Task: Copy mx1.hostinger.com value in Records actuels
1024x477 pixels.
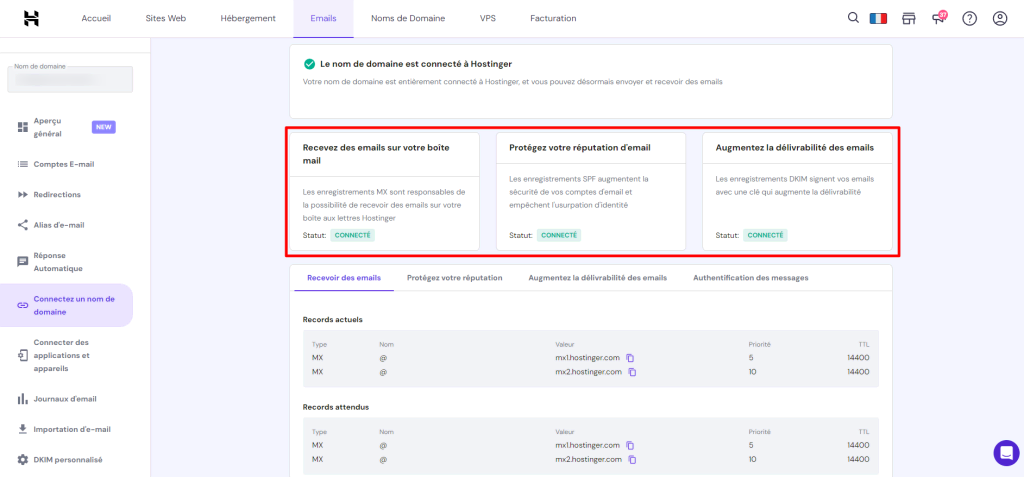Action: tap(631, 358)
